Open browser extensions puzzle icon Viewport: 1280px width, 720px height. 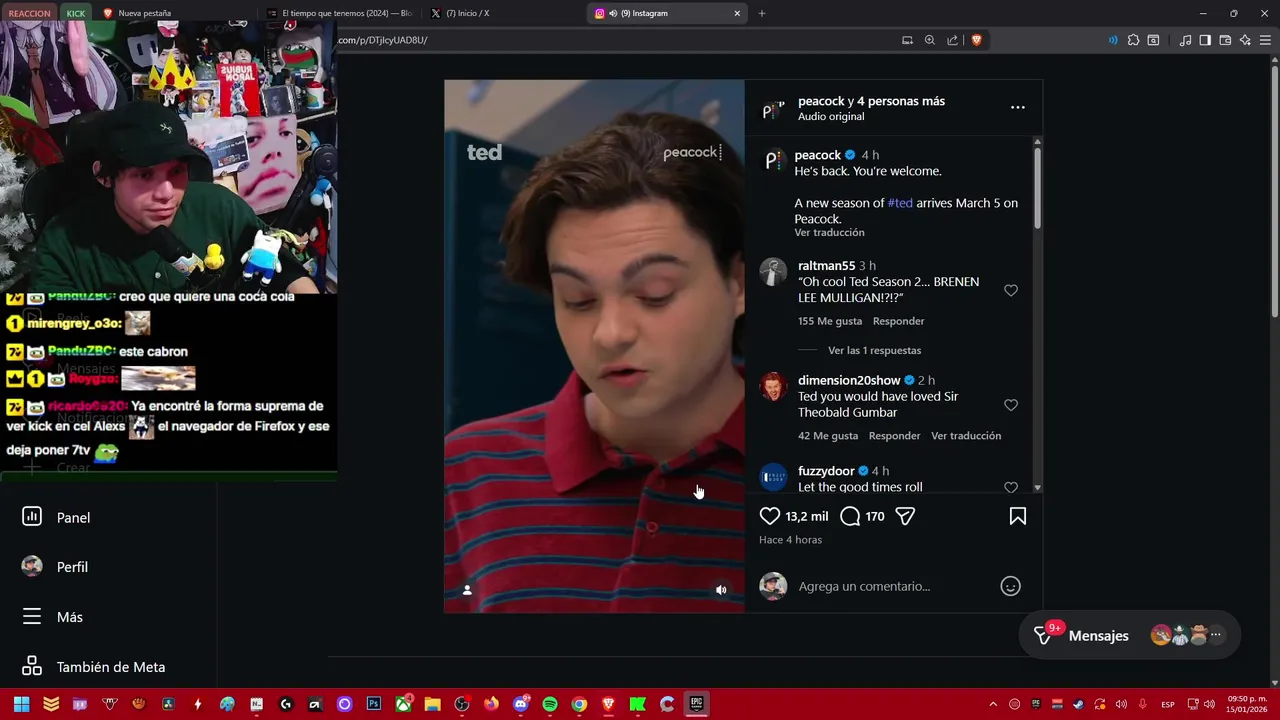click(1133, 40)
